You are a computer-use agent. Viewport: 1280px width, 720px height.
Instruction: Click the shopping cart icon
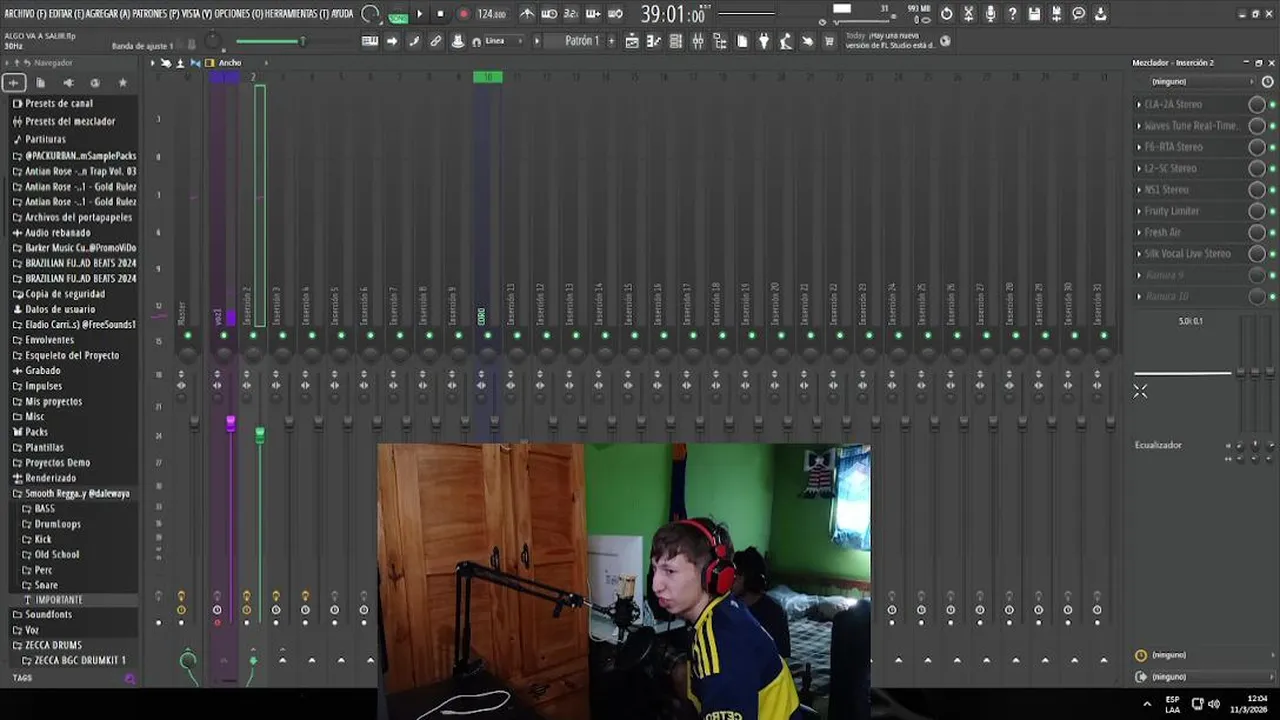point(829,41)
